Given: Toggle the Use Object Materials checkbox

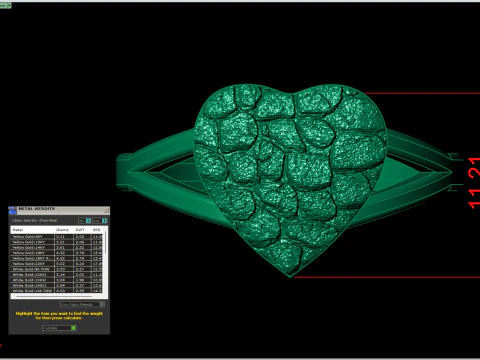Looking at the screenshot, I should (x=102, y=304).
